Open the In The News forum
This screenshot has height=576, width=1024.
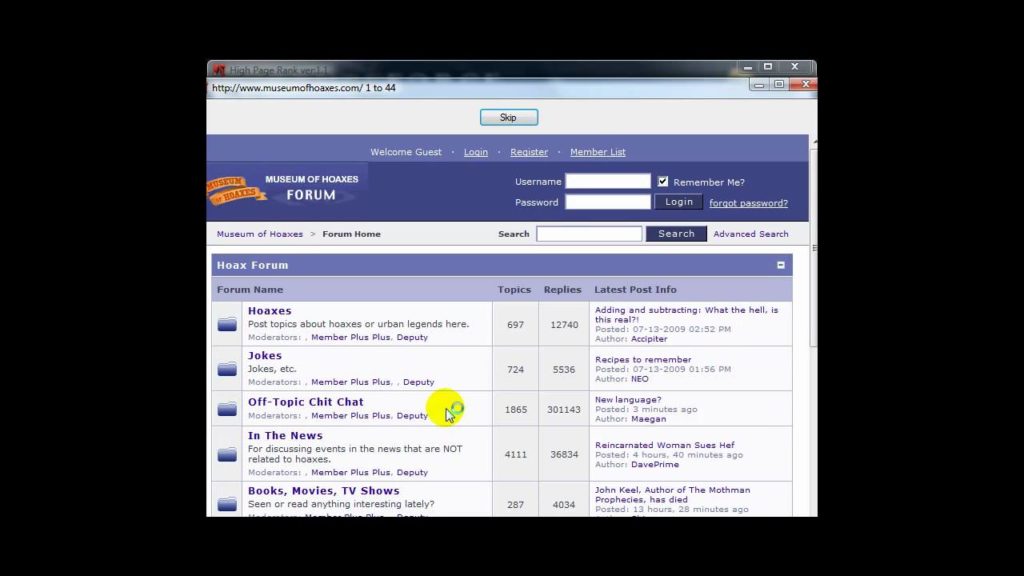[285, 436]
